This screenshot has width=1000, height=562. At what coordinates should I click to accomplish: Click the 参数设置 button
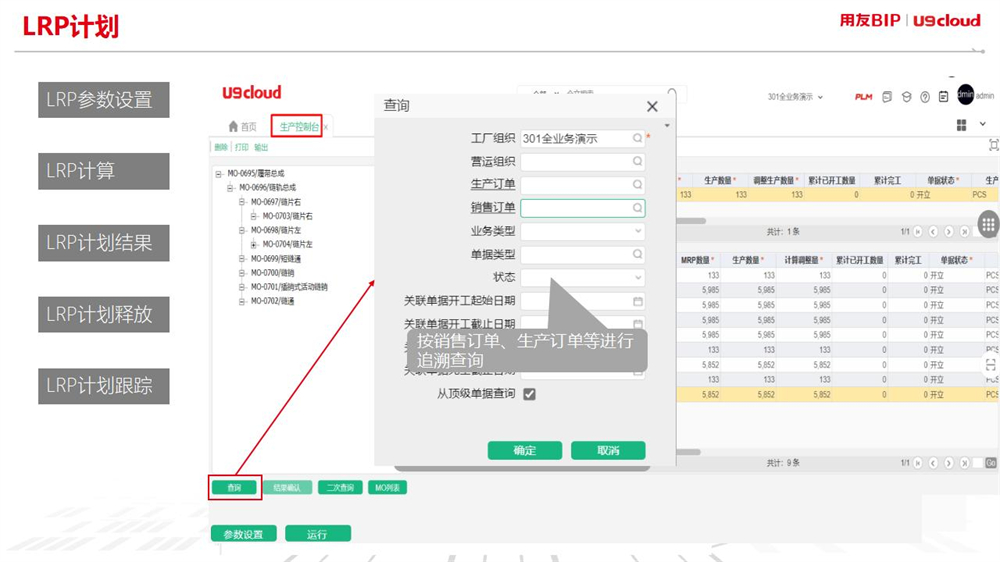click(x=244, y=534)
